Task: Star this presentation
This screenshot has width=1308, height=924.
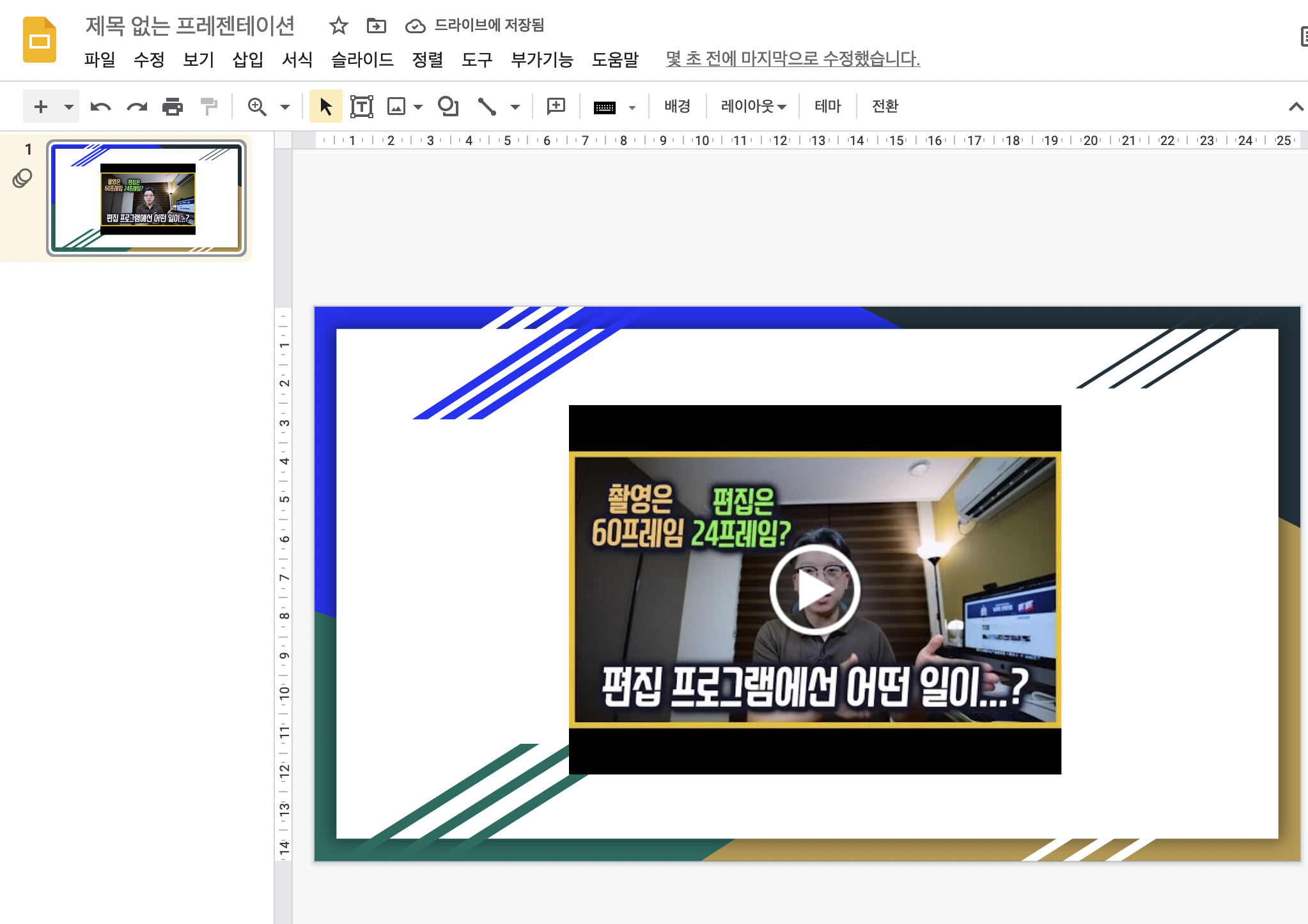Action: [x=338, y=26]
